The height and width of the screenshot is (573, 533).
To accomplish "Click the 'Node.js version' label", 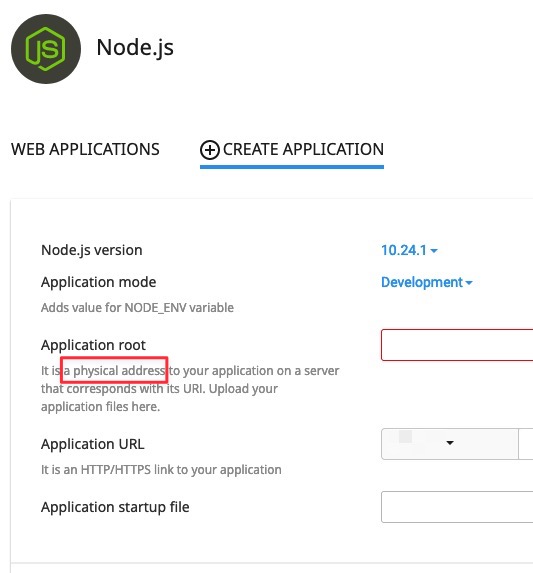I will tap(92, 250).
